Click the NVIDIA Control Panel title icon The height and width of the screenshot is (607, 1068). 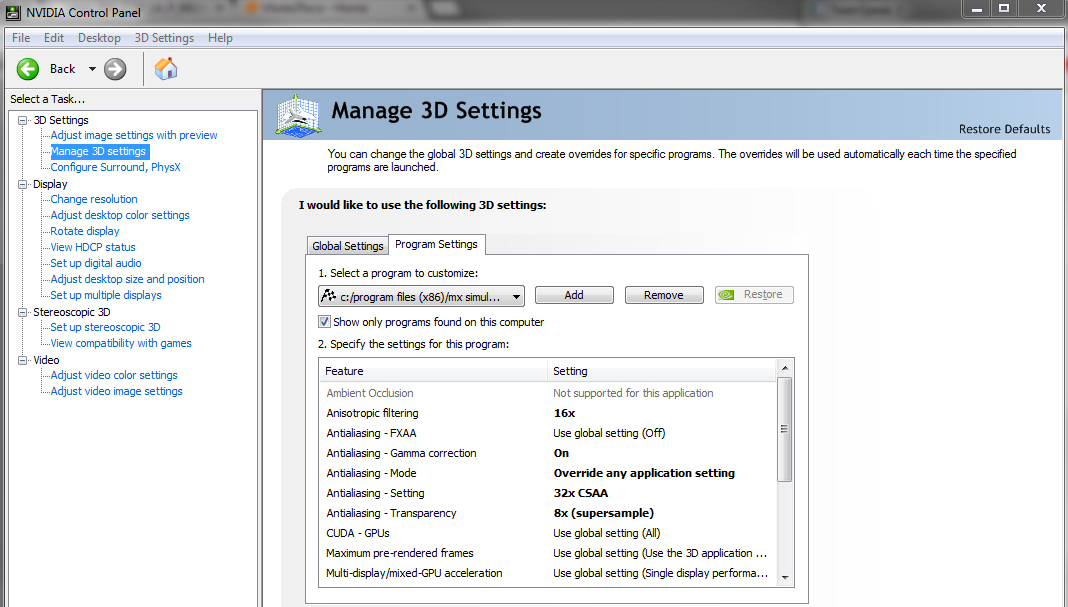pos(13,12)
